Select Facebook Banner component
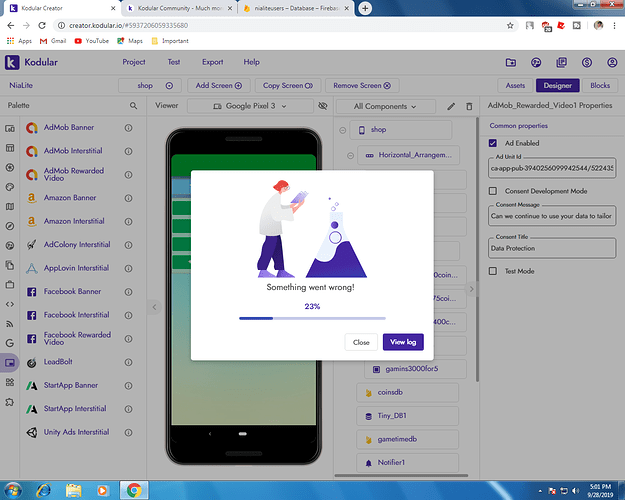Image resolution: width=625 pixels, height=500 pixels. pyautogui.click(x=72, y=291)
